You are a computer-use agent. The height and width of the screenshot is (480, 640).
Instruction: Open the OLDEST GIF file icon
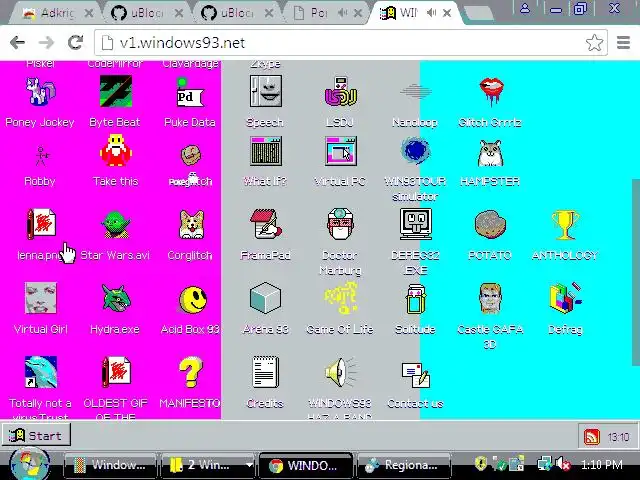116,372
